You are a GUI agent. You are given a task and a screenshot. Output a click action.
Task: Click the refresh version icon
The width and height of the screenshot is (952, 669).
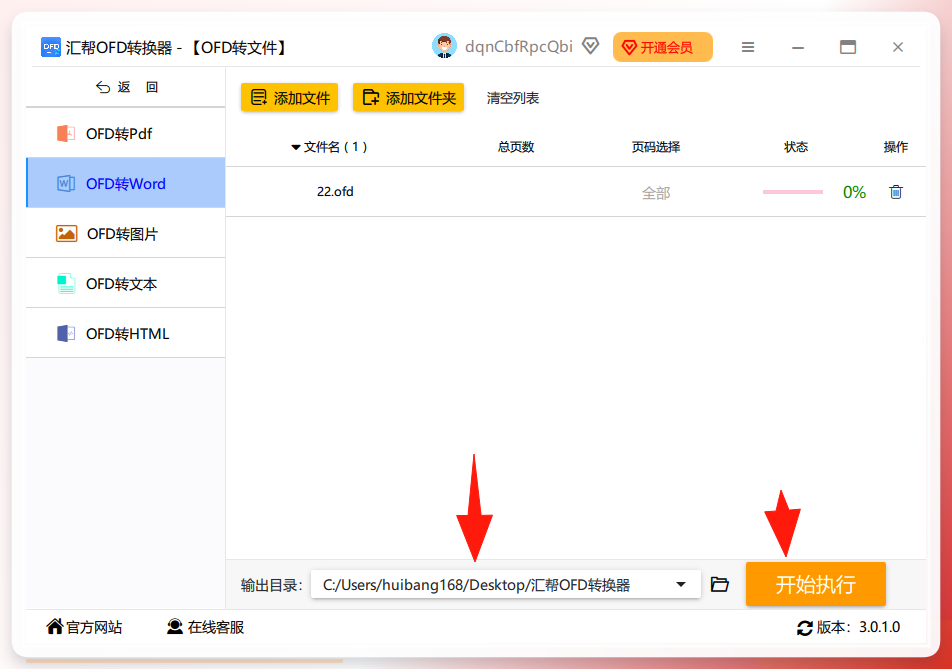click(804, 628)
